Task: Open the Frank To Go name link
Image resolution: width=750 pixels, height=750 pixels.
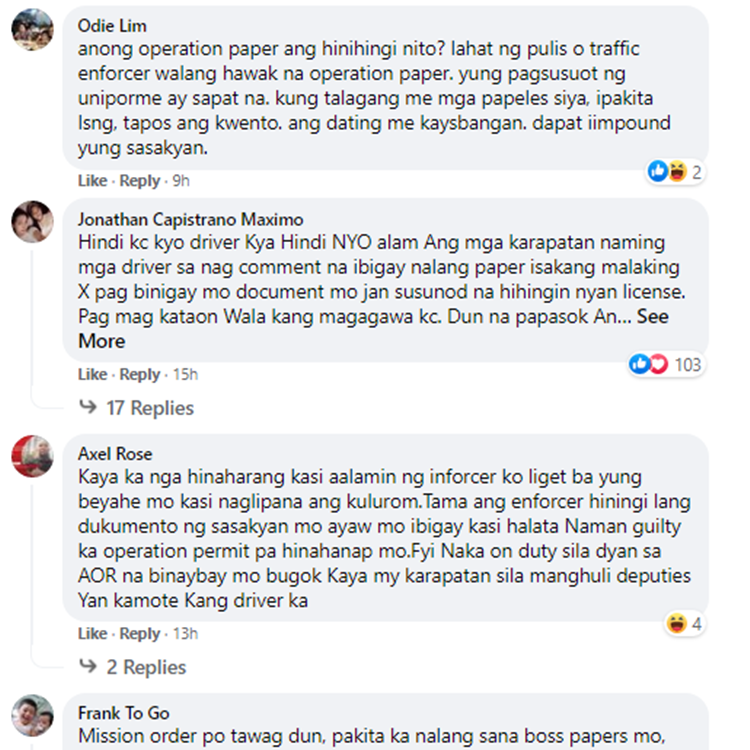Action: point(123,713)
